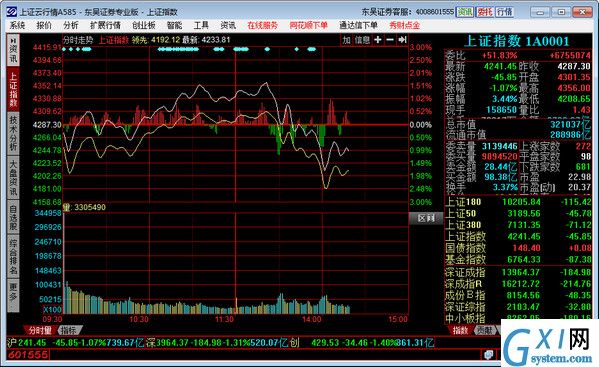The image size is (599, 367).
Task: Click the 委比 +51.83% value
Action: [x=499, y=56]
